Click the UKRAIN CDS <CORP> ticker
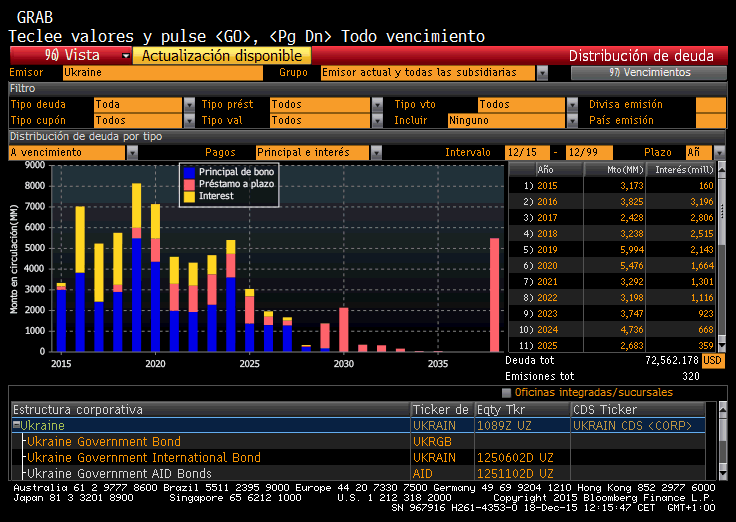The height and width of the screenshot is (522, 736). coord(632,426)
